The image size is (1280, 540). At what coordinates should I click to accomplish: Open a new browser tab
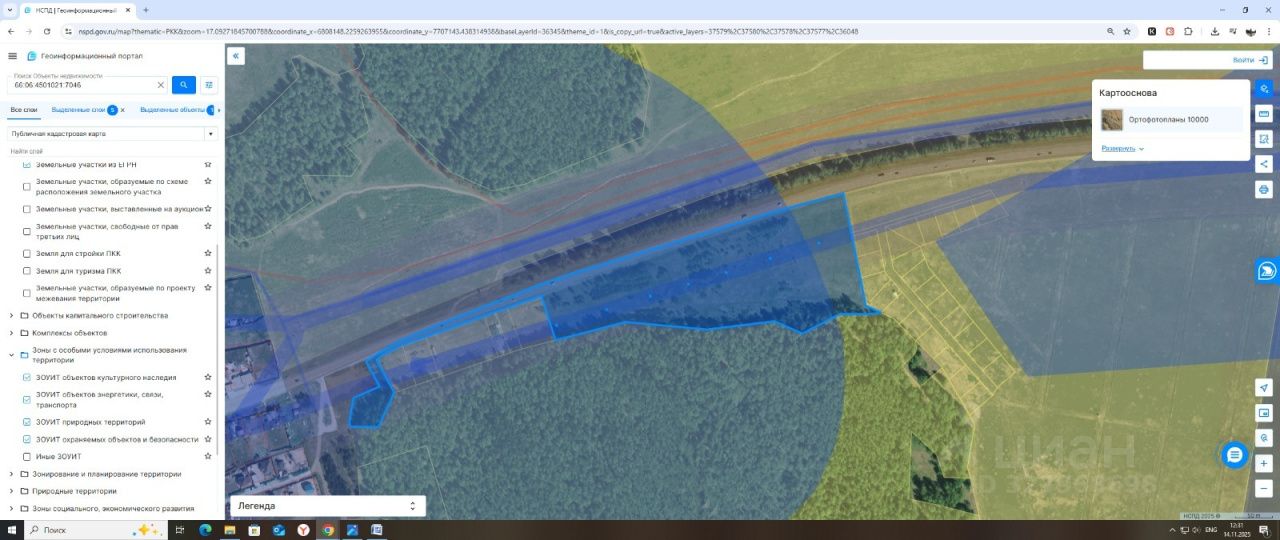click(146, 10)
